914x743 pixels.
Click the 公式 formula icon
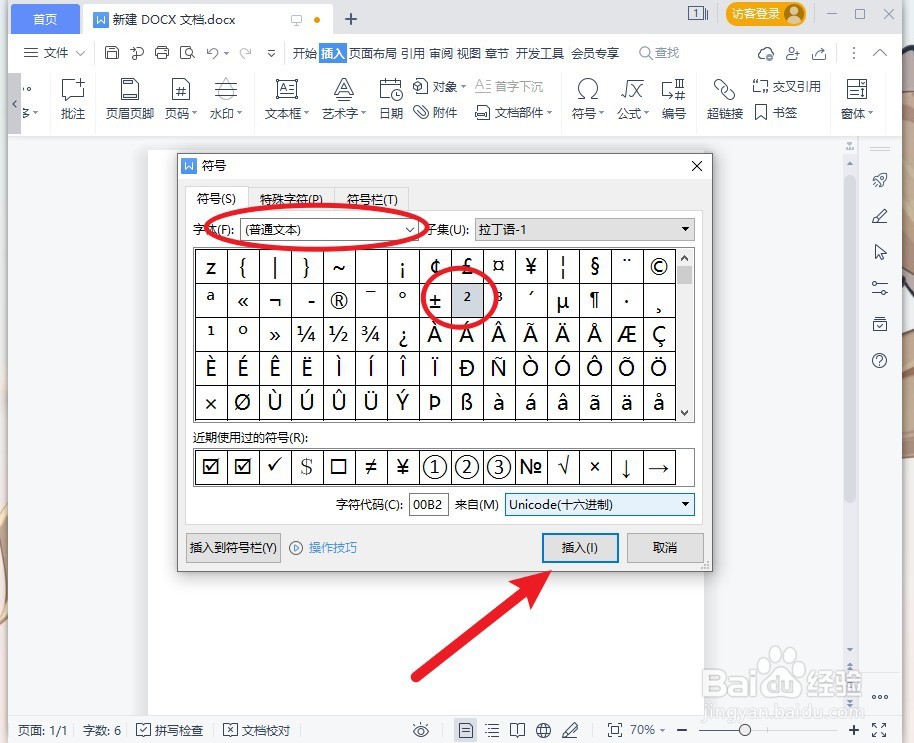631,100
